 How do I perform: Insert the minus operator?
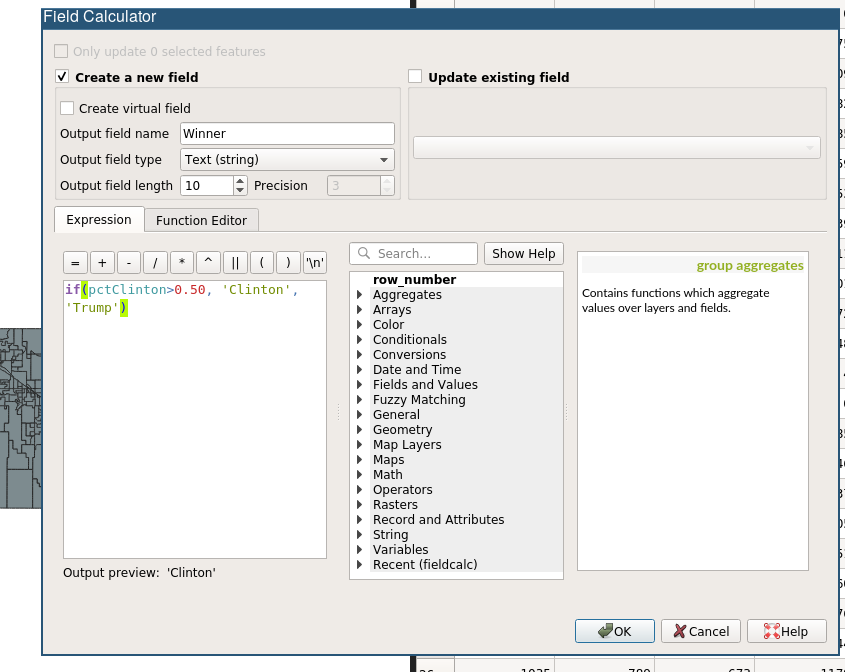pyautogui.click(x=129, y=263)
